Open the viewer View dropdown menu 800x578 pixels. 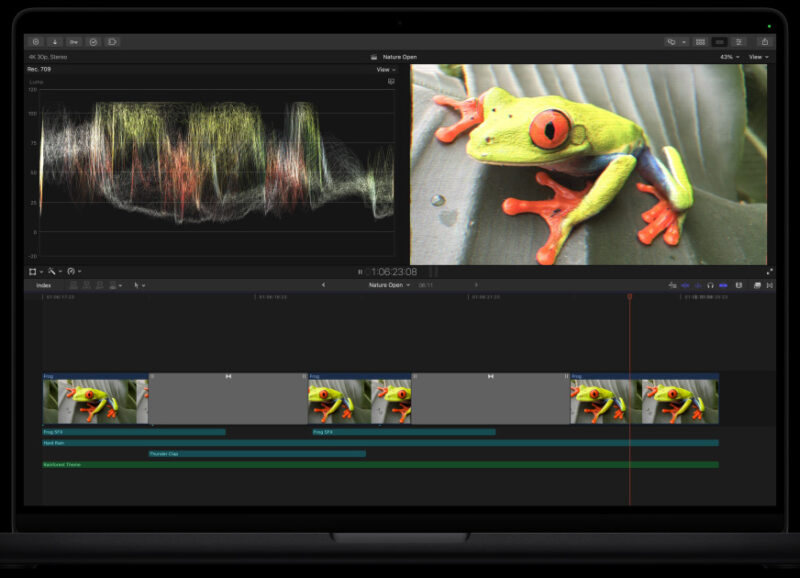click(758, 57)
